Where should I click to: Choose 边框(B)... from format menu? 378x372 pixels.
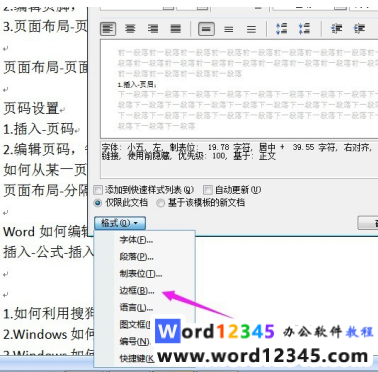(137, 291)
